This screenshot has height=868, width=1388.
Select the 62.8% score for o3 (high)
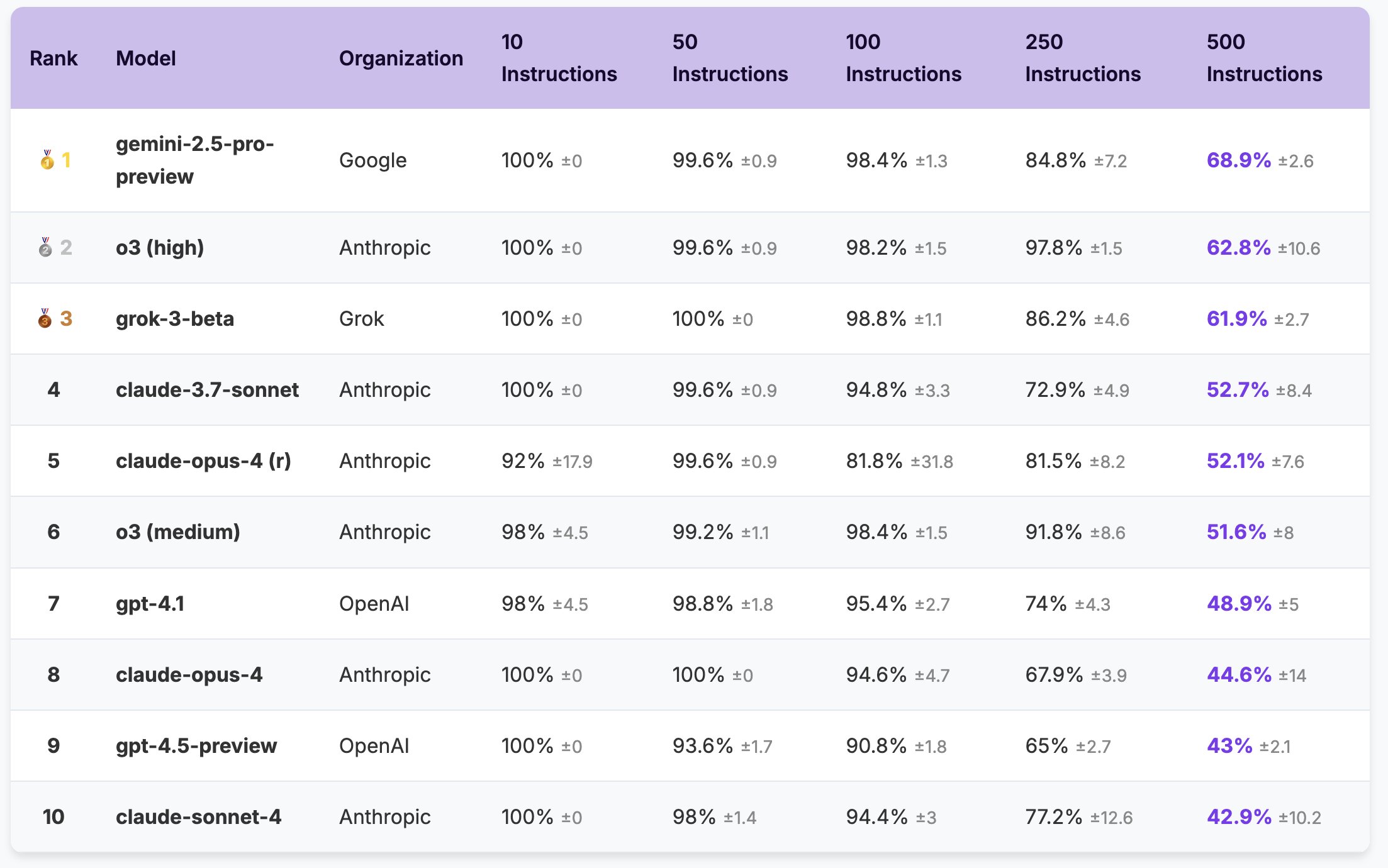tap(1238, 247)
